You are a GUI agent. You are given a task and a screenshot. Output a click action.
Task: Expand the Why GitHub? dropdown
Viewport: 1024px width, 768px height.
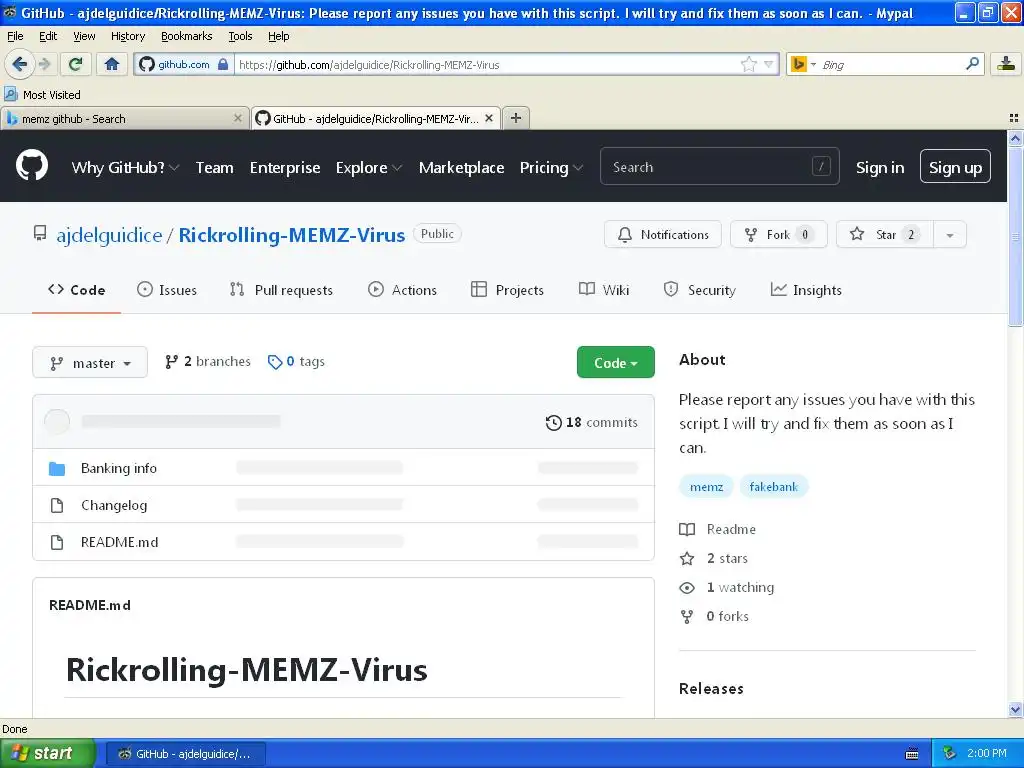pyautogui.click(x=125, y=168)
